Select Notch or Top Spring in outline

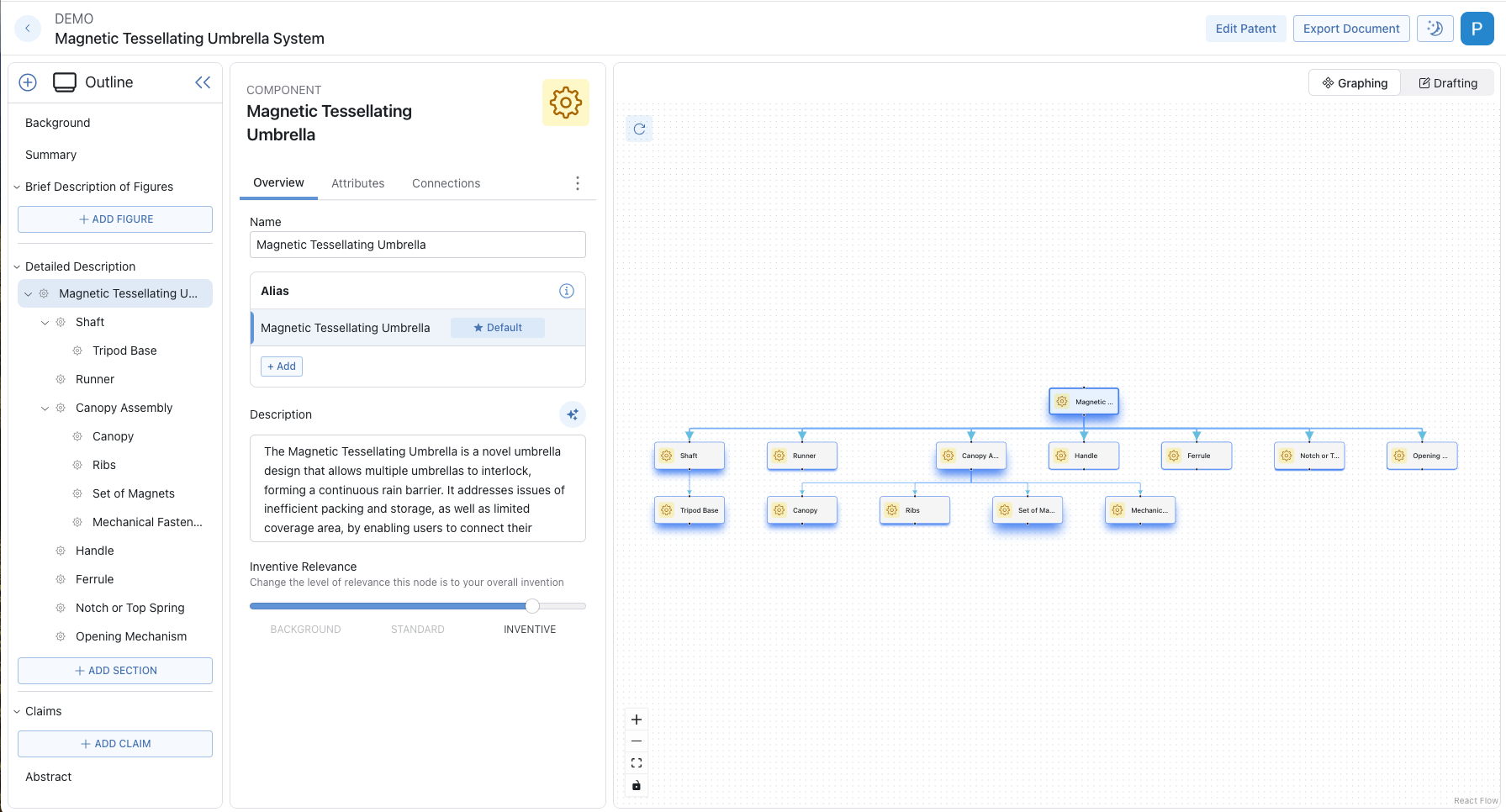130,608
